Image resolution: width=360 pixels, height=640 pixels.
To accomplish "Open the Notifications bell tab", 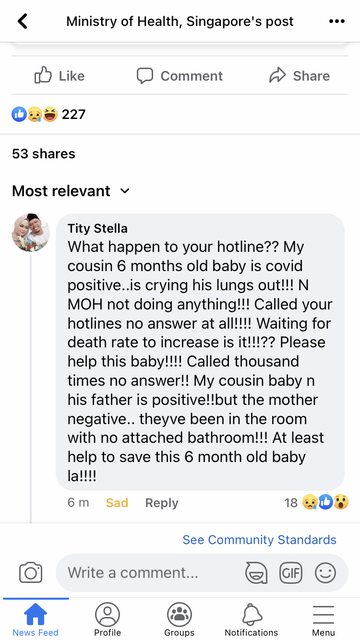I will tap(251, 620).
